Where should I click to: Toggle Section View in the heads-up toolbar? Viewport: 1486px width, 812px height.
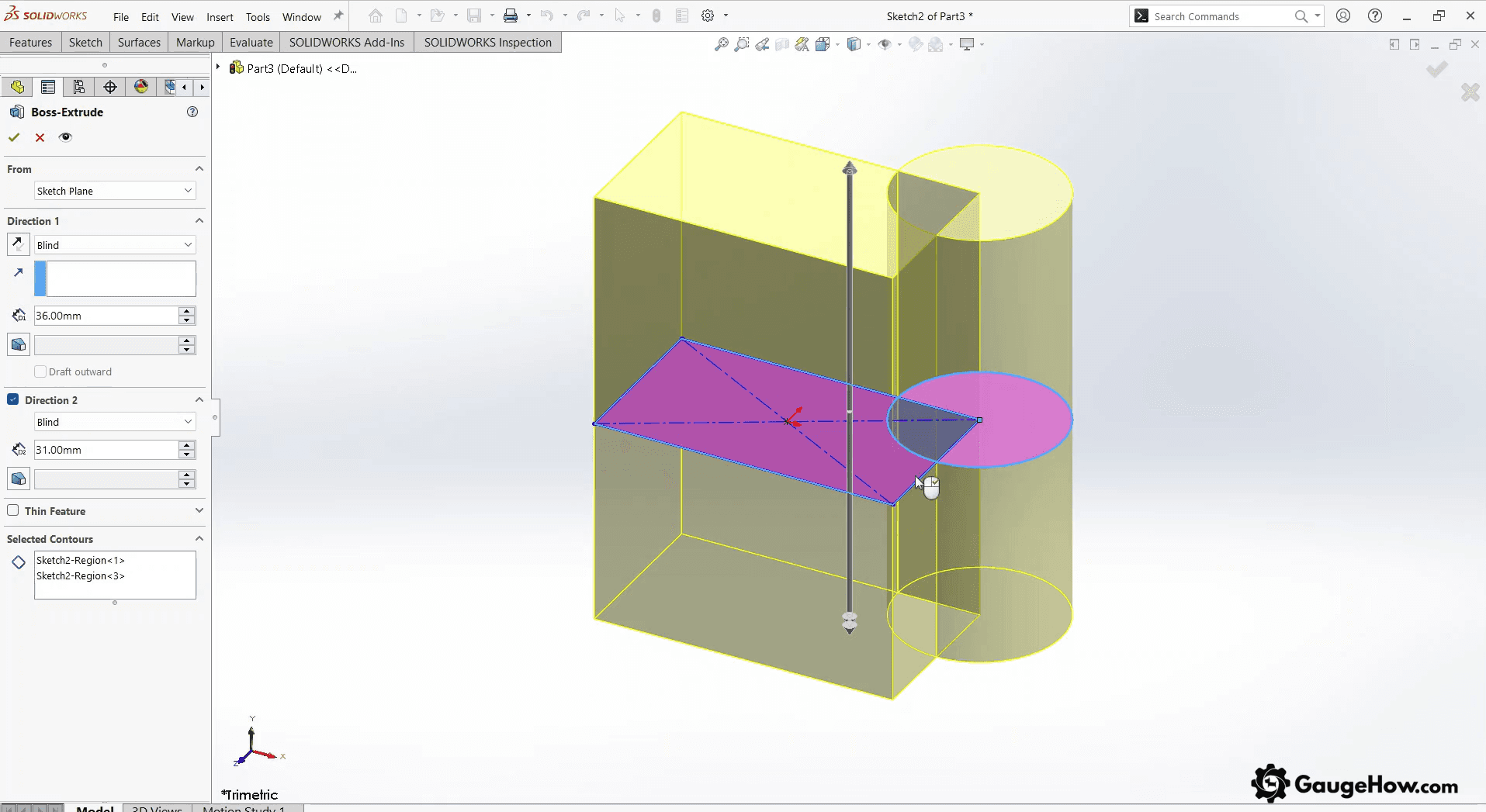click(x=782, y=44)
